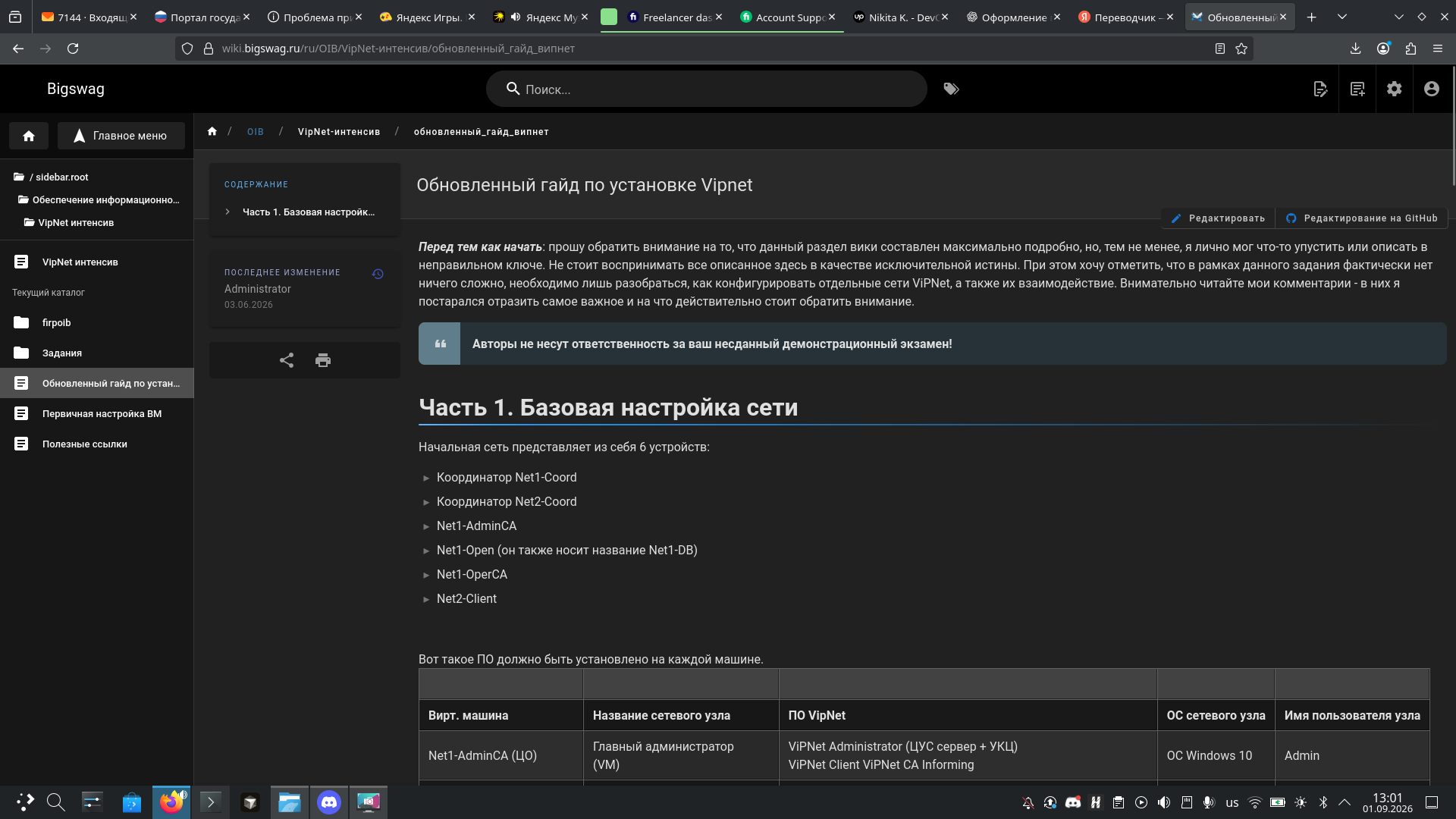Focus the Поиск search field

(706, 89)
